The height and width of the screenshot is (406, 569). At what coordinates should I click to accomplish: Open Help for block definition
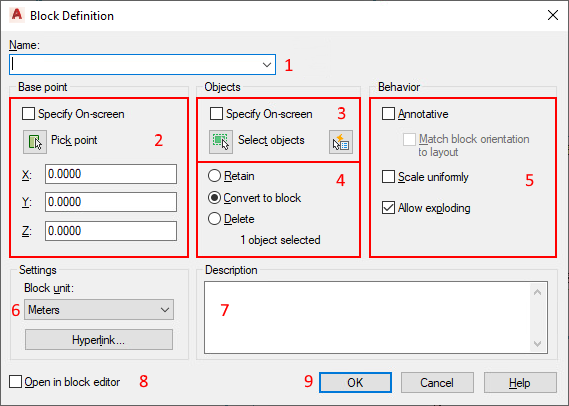point(520,382)
